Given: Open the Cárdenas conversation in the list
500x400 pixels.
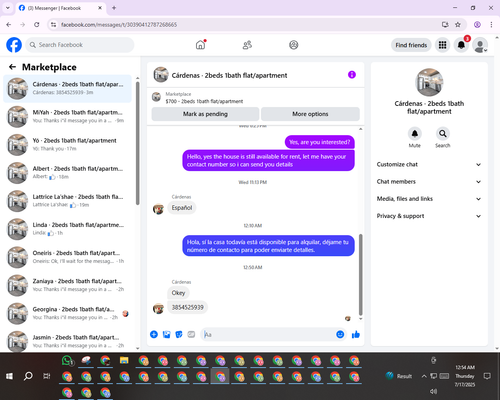Looking at the screenshot, I should [x=67, y=88].
